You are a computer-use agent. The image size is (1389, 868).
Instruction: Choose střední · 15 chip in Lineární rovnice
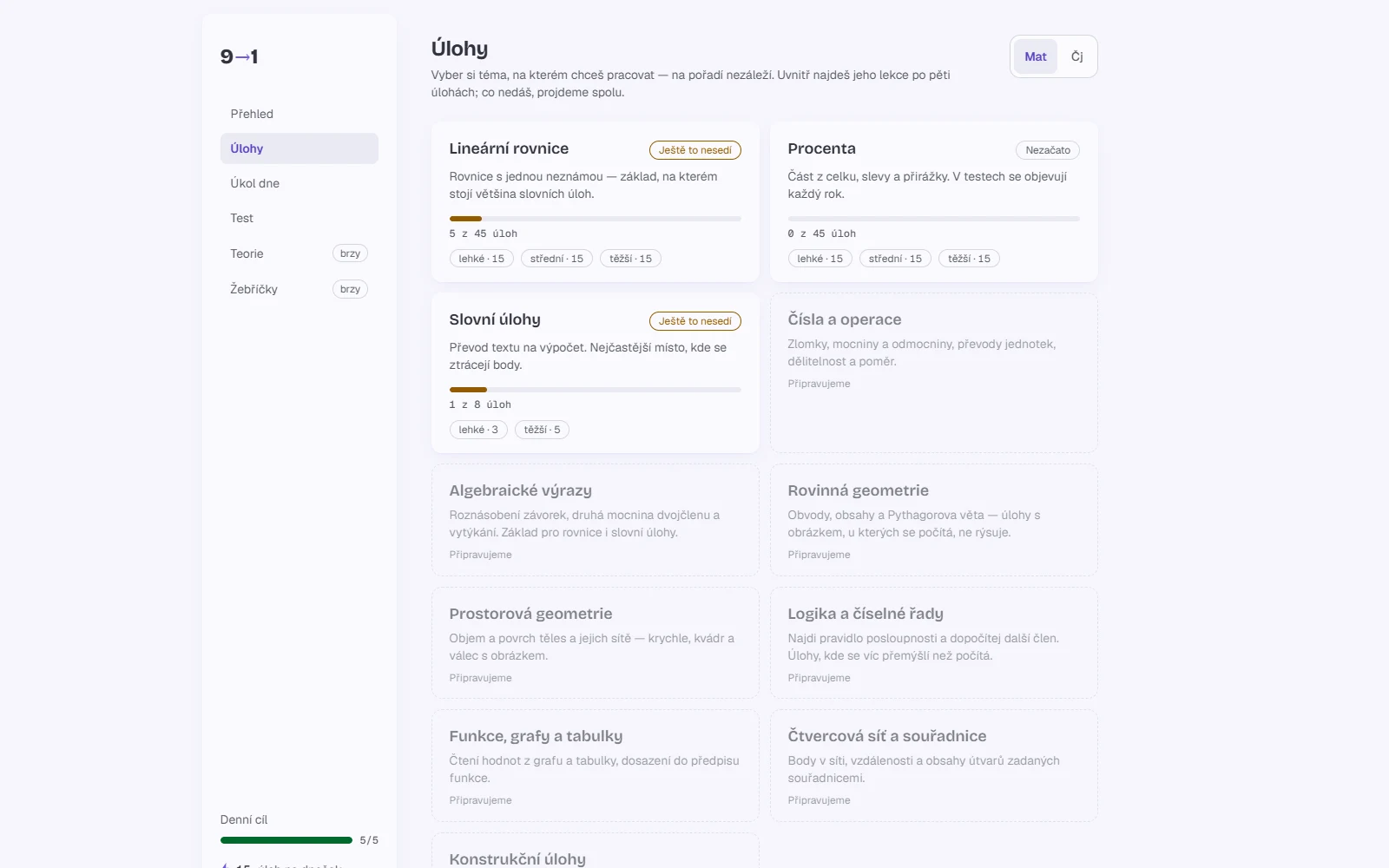pos(557,259)
